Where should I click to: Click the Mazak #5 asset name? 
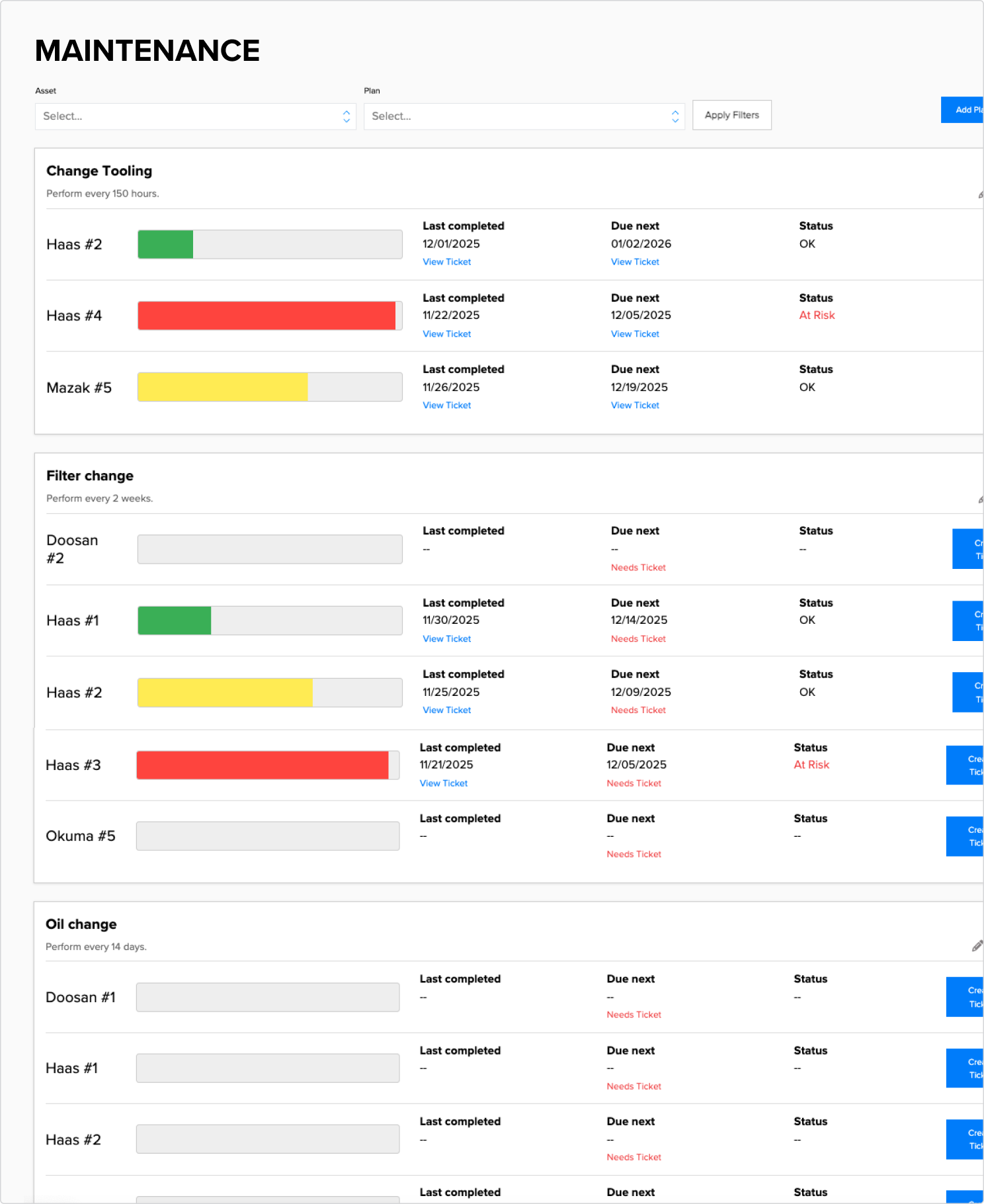coord(79,388)
